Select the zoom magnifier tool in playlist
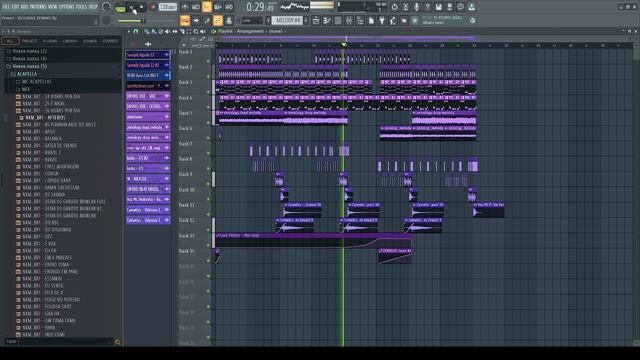The height and width of the screenshot is (360, 640). (x=196, y=31)
